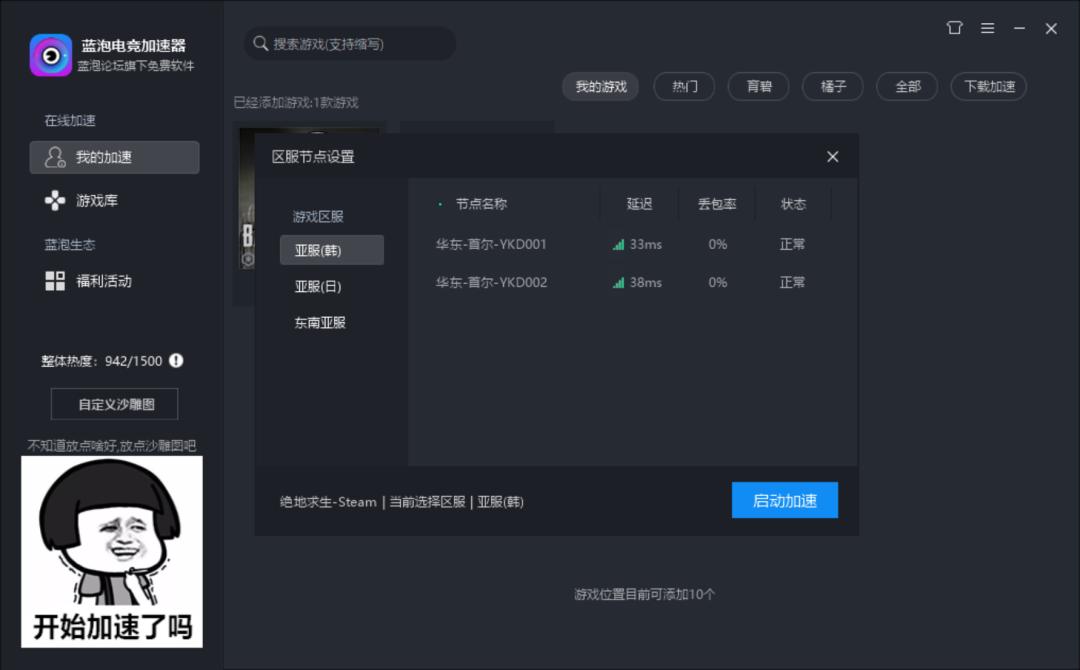Image resolution: width=1080 pixels, height=670 pixels.
Task: Click the 蓝泡电竞加速器 app logo
Action: pyautogui.click(x=51, y=55)
